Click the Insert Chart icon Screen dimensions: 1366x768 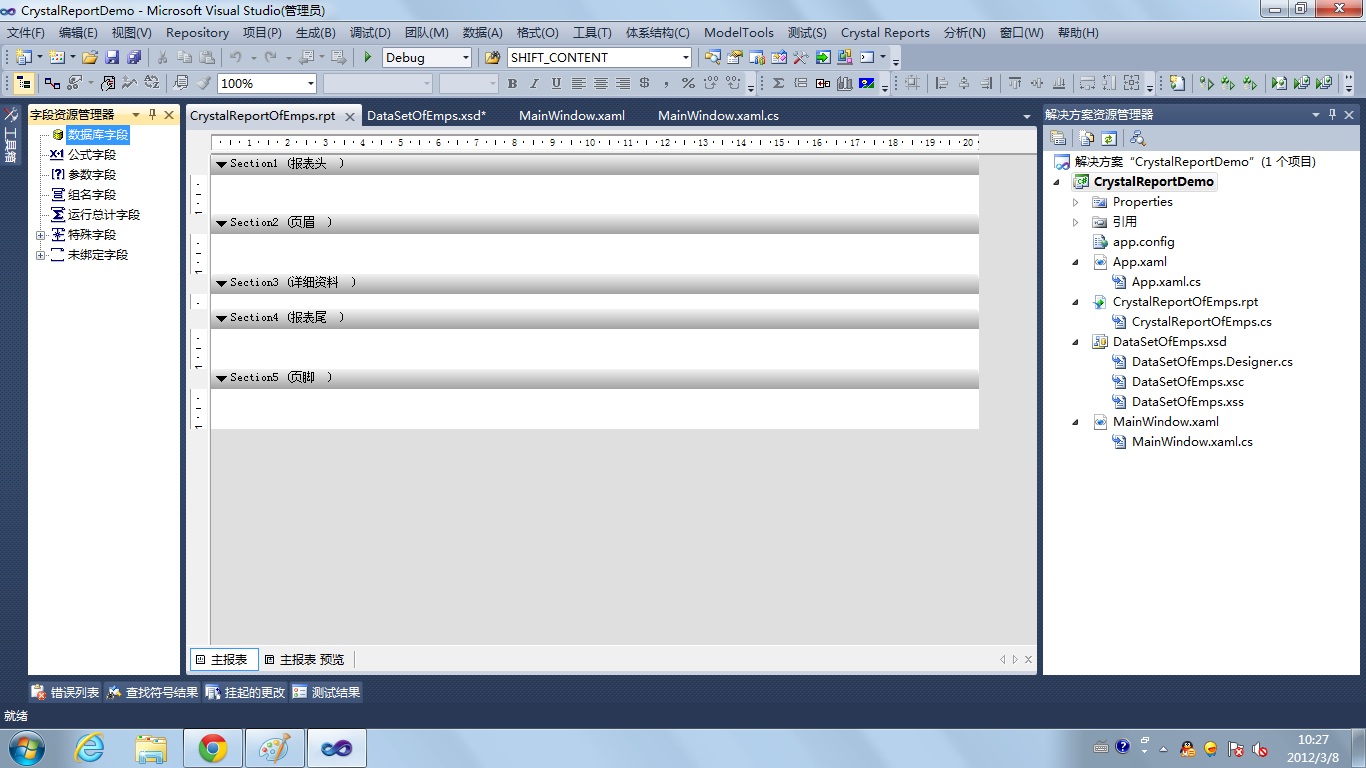click(844, 83)
